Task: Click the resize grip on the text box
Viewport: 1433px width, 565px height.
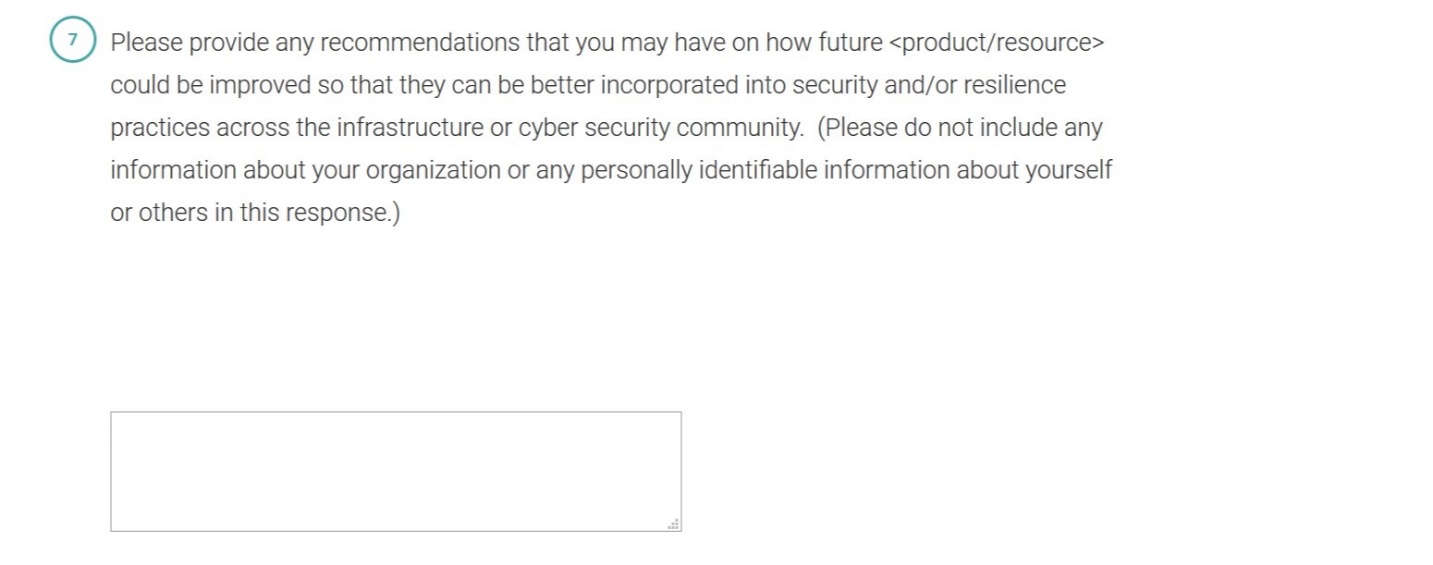Action: [x=674, y=524]
